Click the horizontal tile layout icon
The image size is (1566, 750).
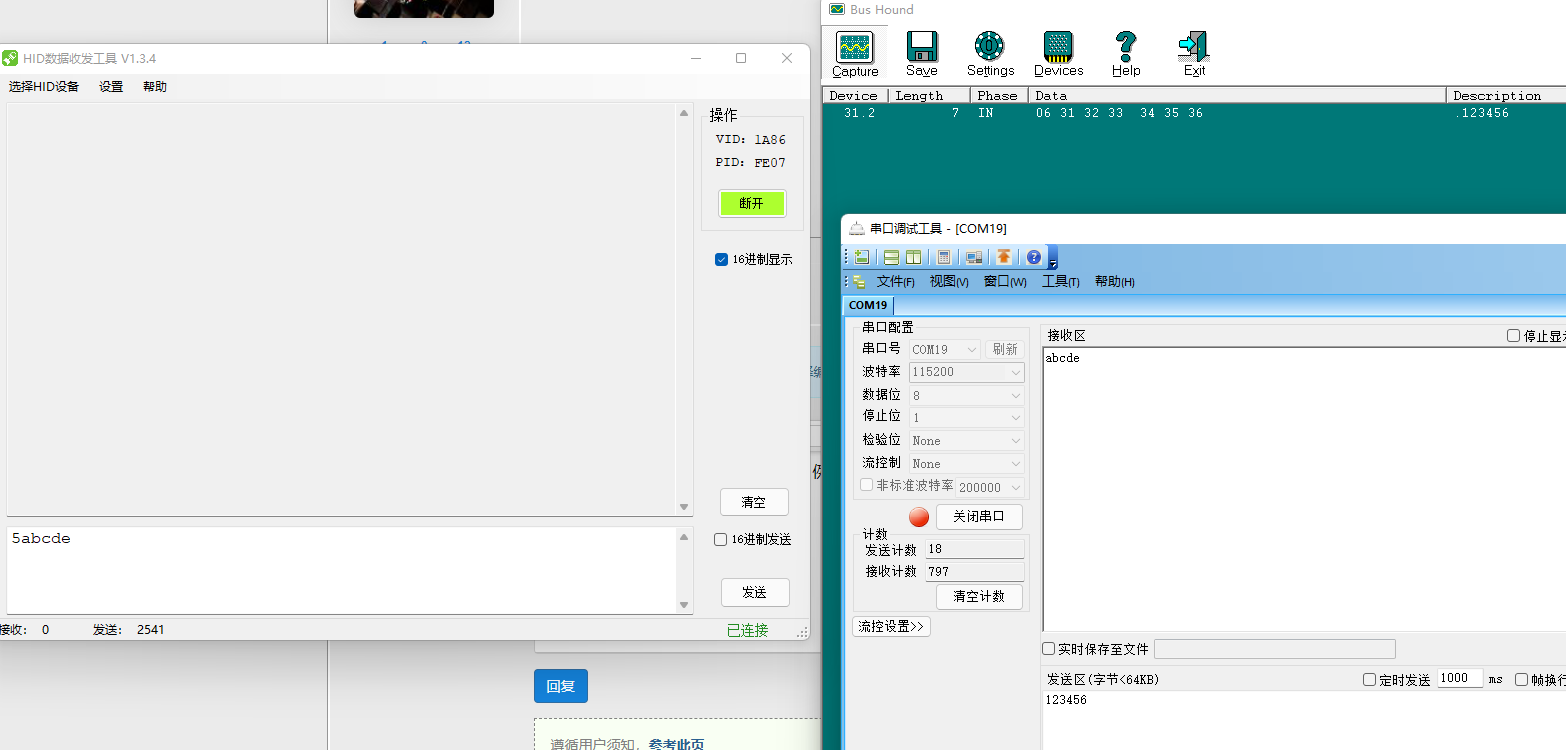pos(891,257)
